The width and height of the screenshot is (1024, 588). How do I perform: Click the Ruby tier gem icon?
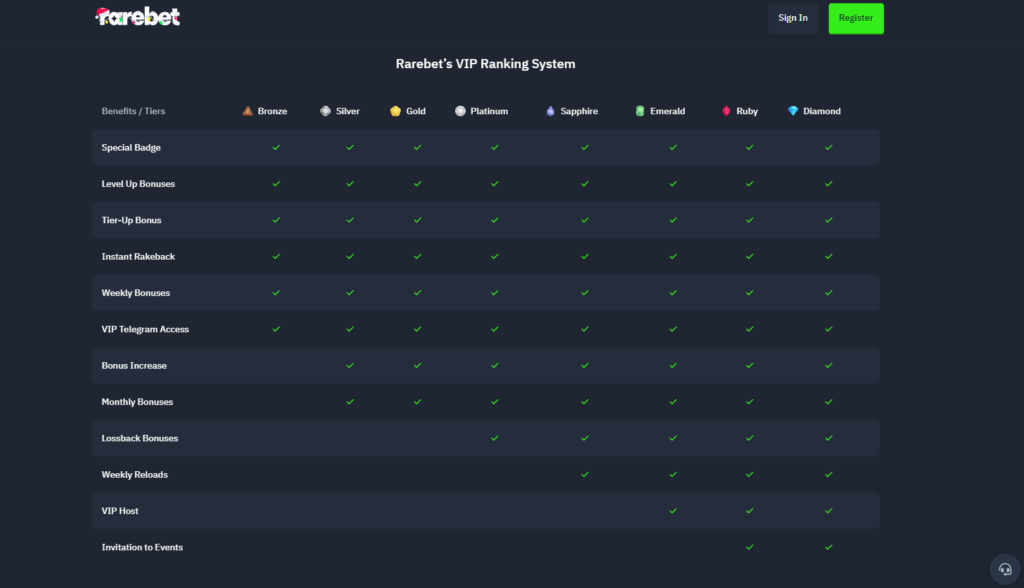tap(726, 111)
